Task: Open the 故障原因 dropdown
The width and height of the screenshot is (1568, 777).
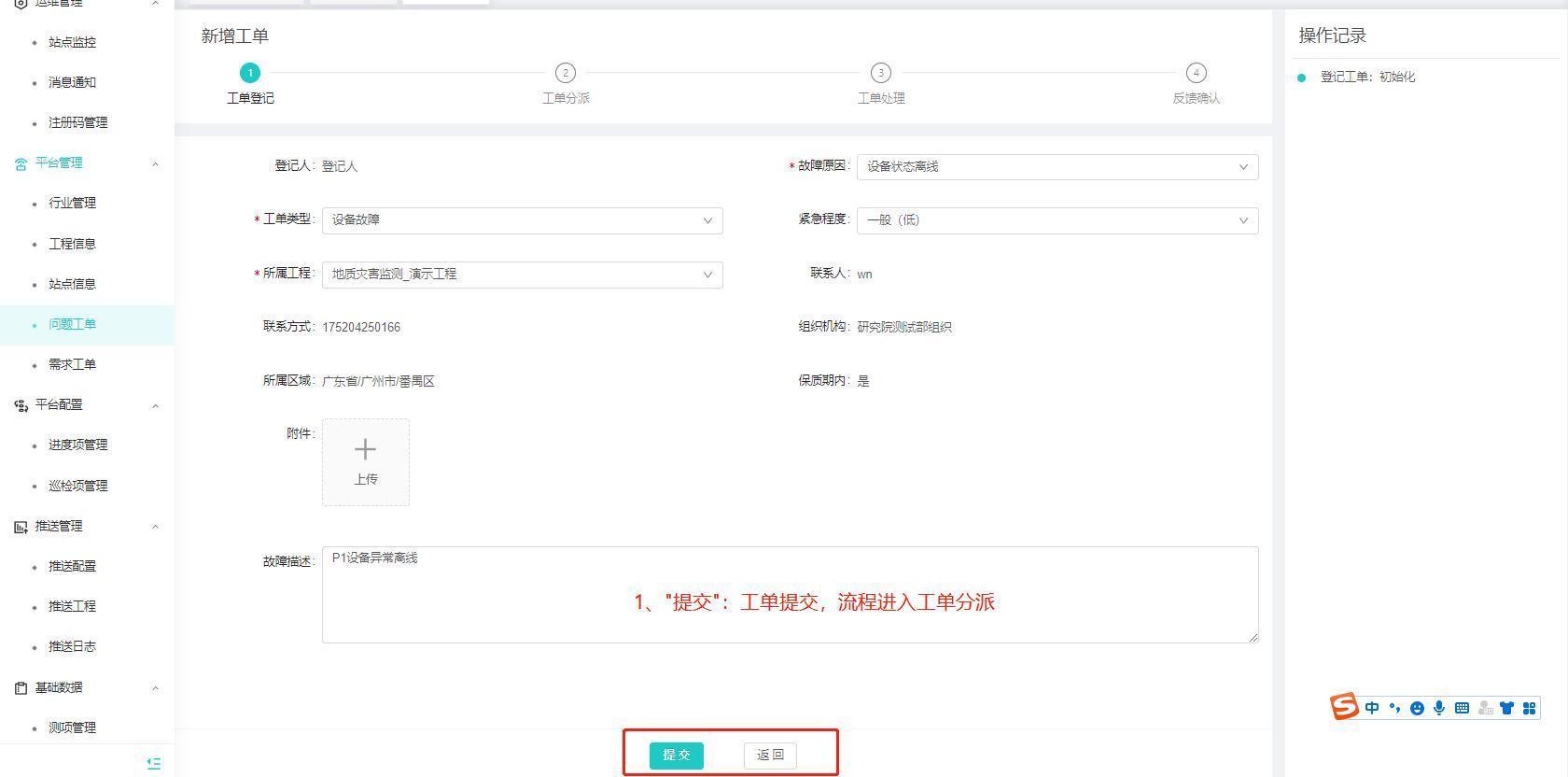Action: [1057, 167]
